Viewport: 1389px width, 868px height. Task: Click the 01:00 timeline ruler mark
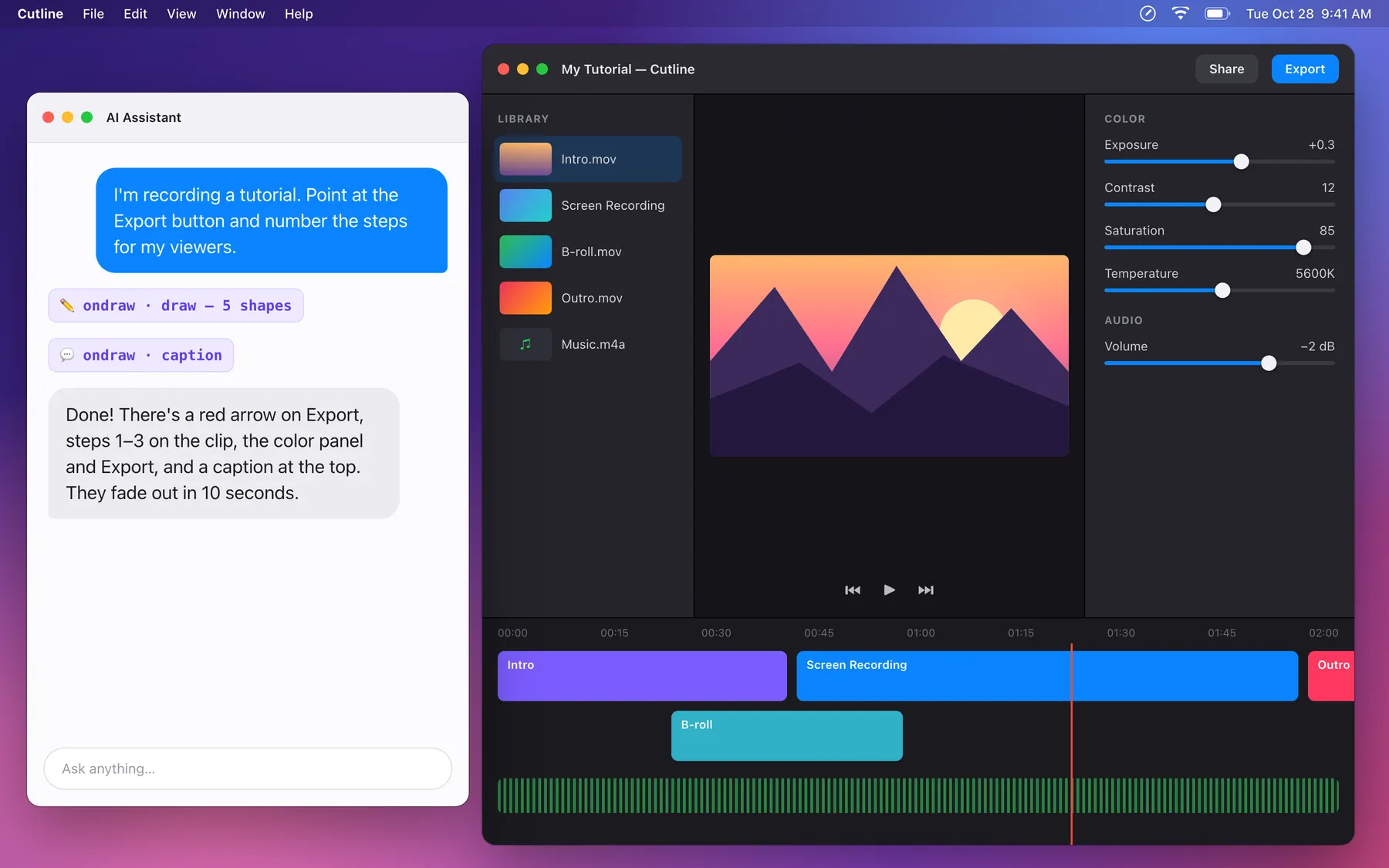tap(921, 633)
